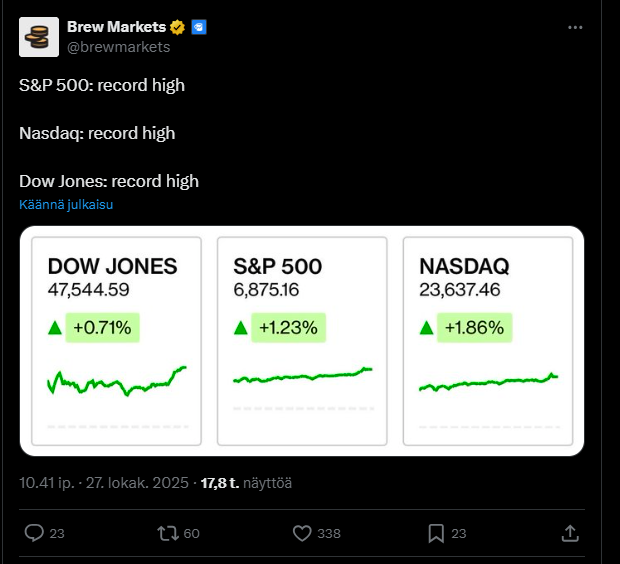Click the NASDAQ chart card

pyautogui.click(x=488, y=340)
